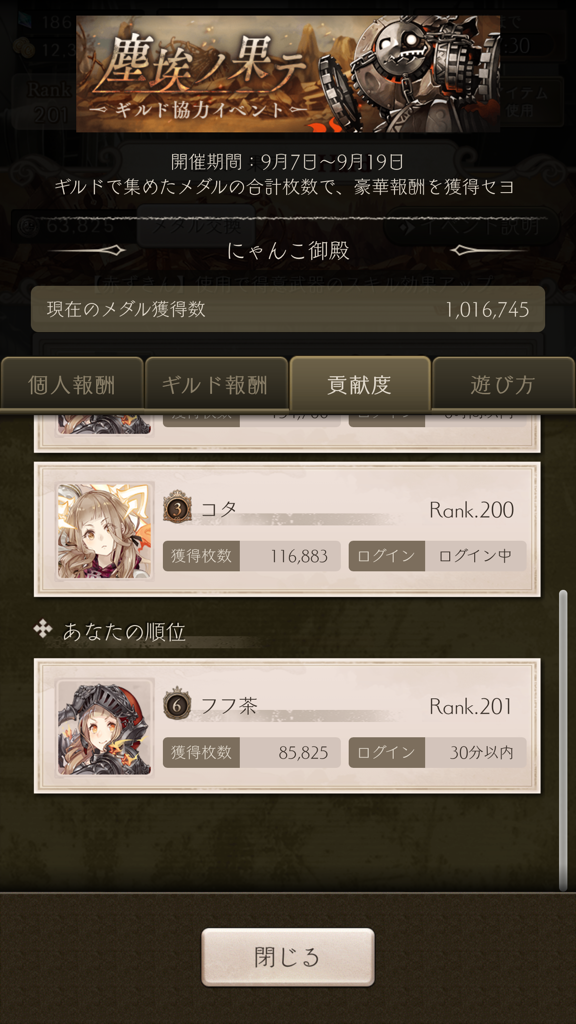The height and width of the screenshot is (1024, 576).
Task: Tap コタ's character avatar
Action: point(104,531)
